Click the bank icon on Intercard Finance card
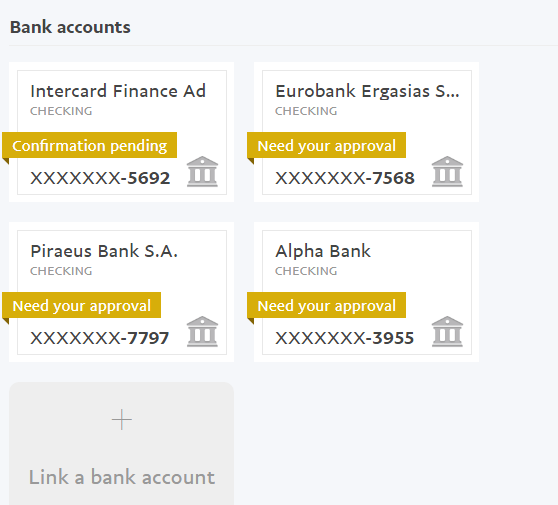 pos(202,172)
